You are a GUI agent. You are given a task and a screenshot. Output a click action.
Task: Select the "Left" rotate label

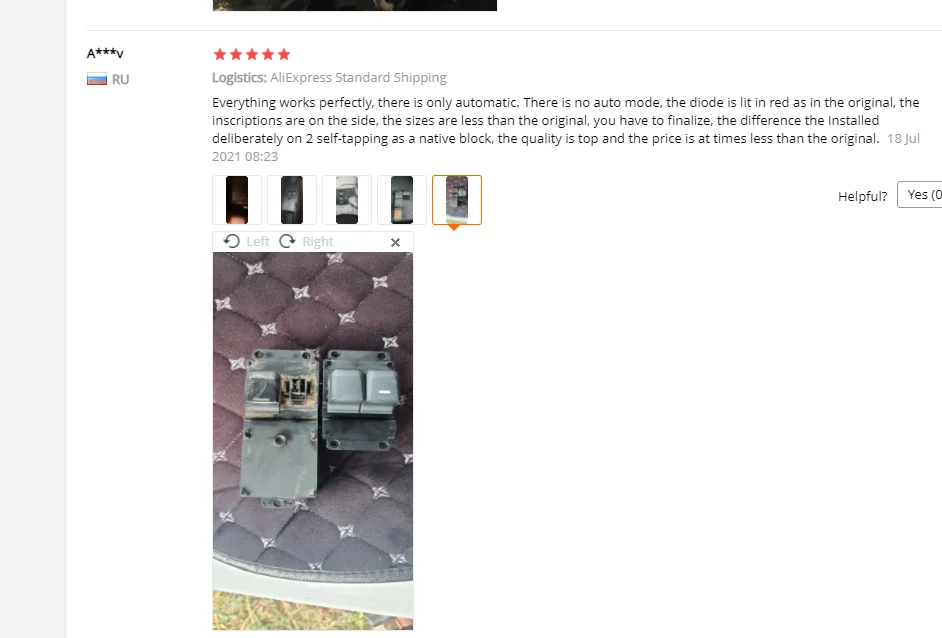pos(258,242)
